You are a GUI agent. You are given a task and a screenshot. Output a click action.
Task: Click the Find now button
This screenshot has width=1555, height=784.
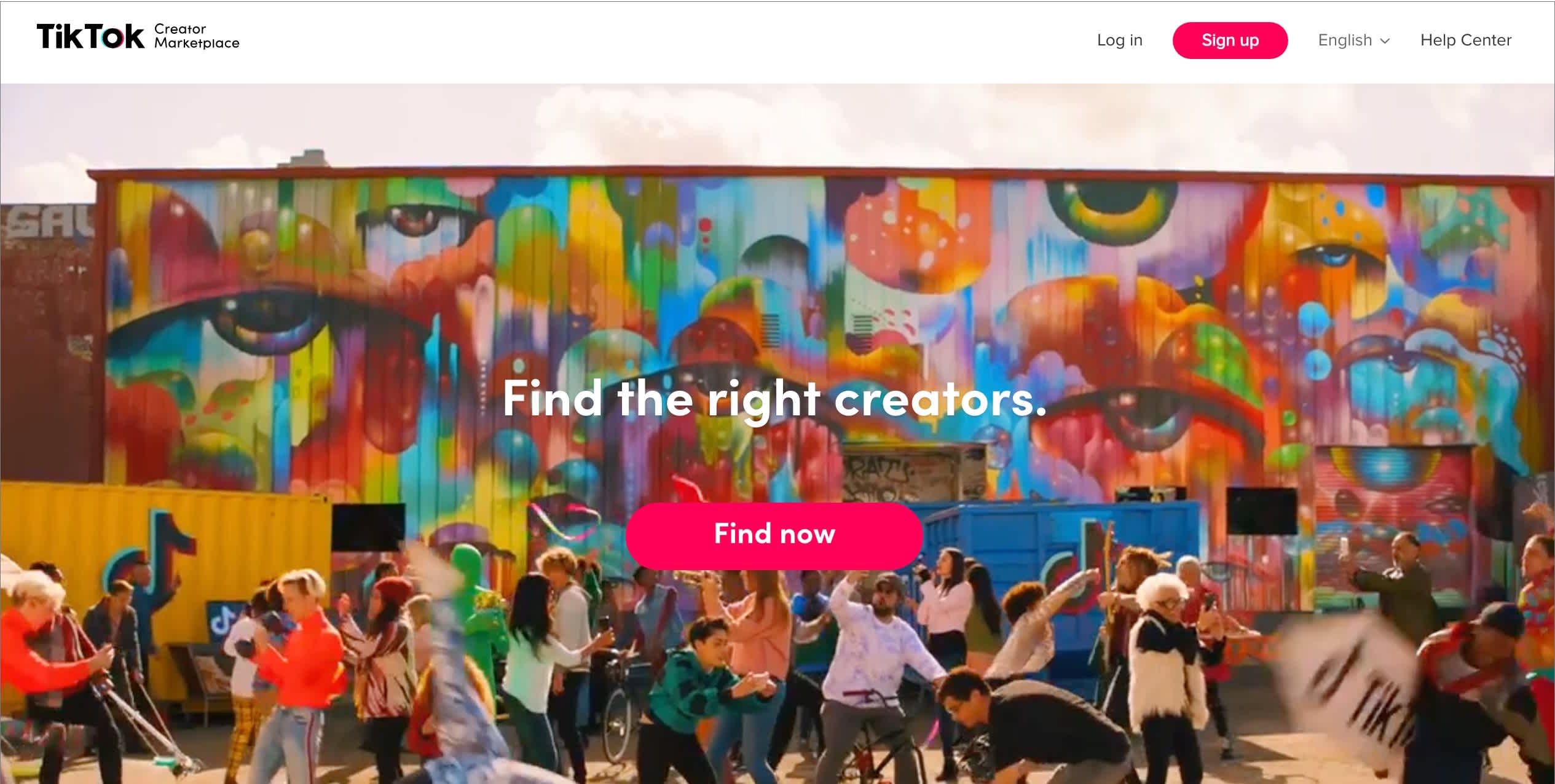click(774, 535)
